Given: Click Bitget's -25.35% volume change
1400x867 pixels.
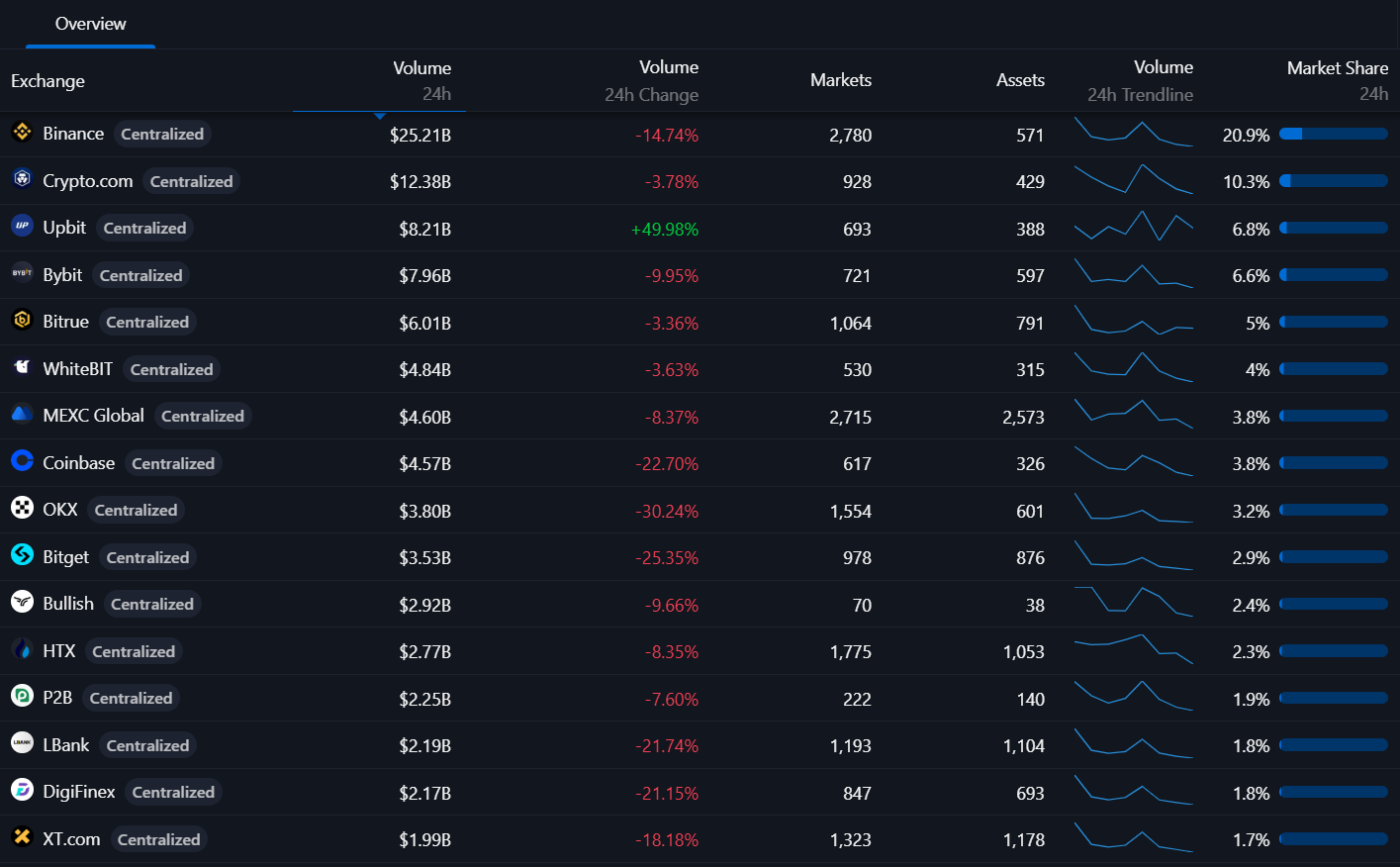Looking at the screenshot, I should [667, 558].
